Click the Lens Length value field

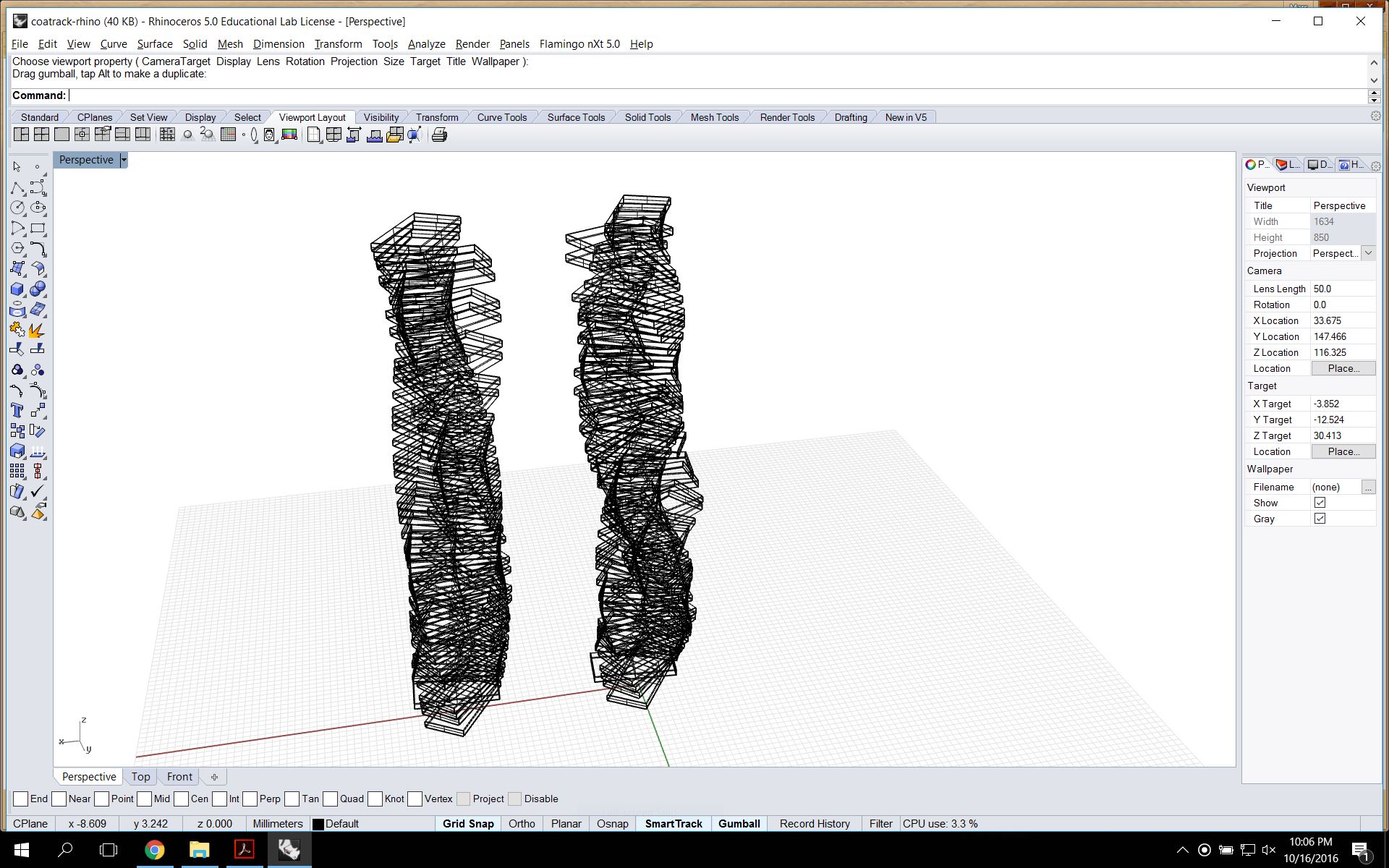[1343, 289]
